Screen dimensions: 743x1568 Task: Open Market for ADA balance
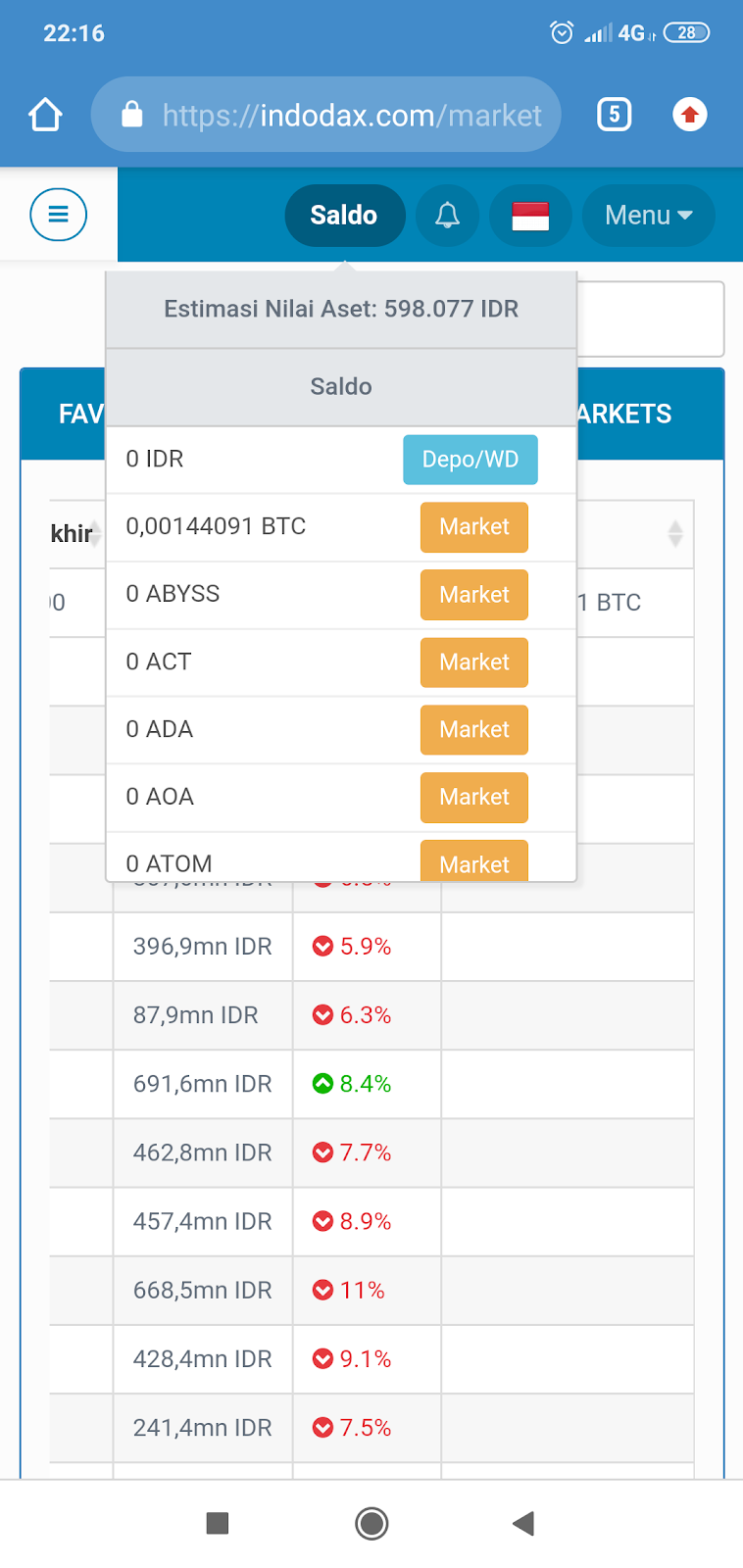point(473,730)
